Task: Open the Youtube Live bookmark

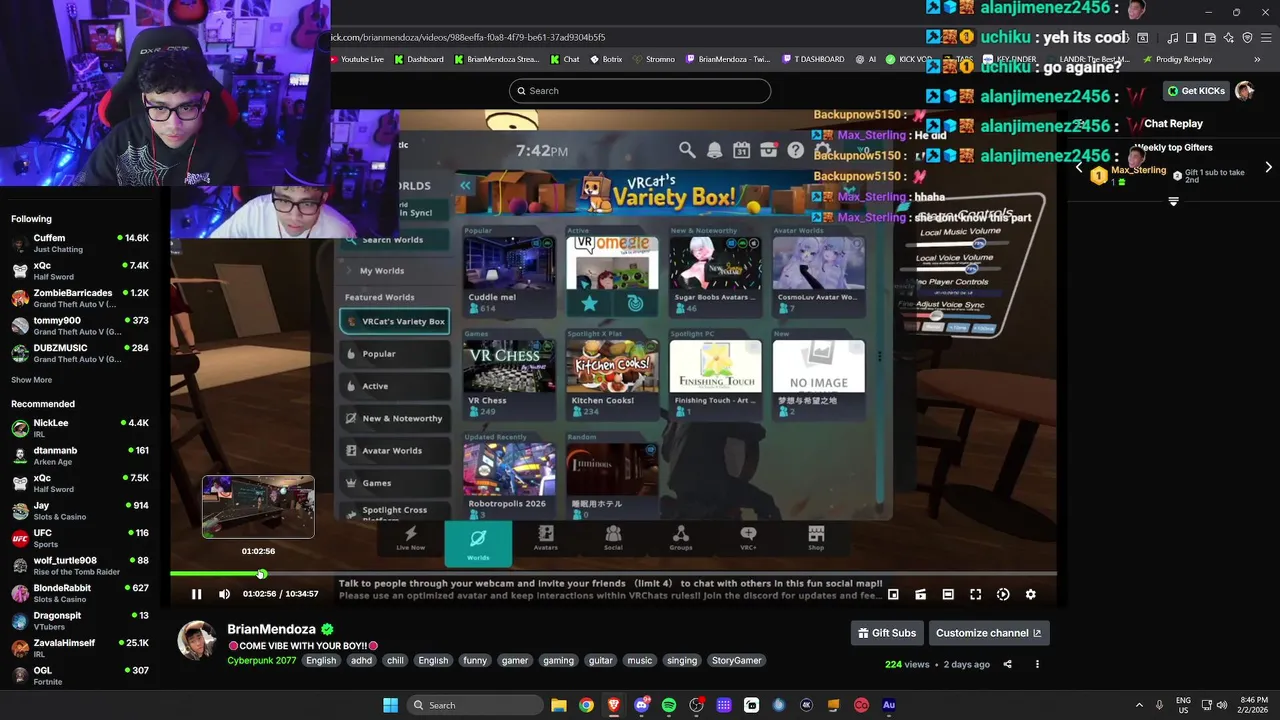Action: 357,59
